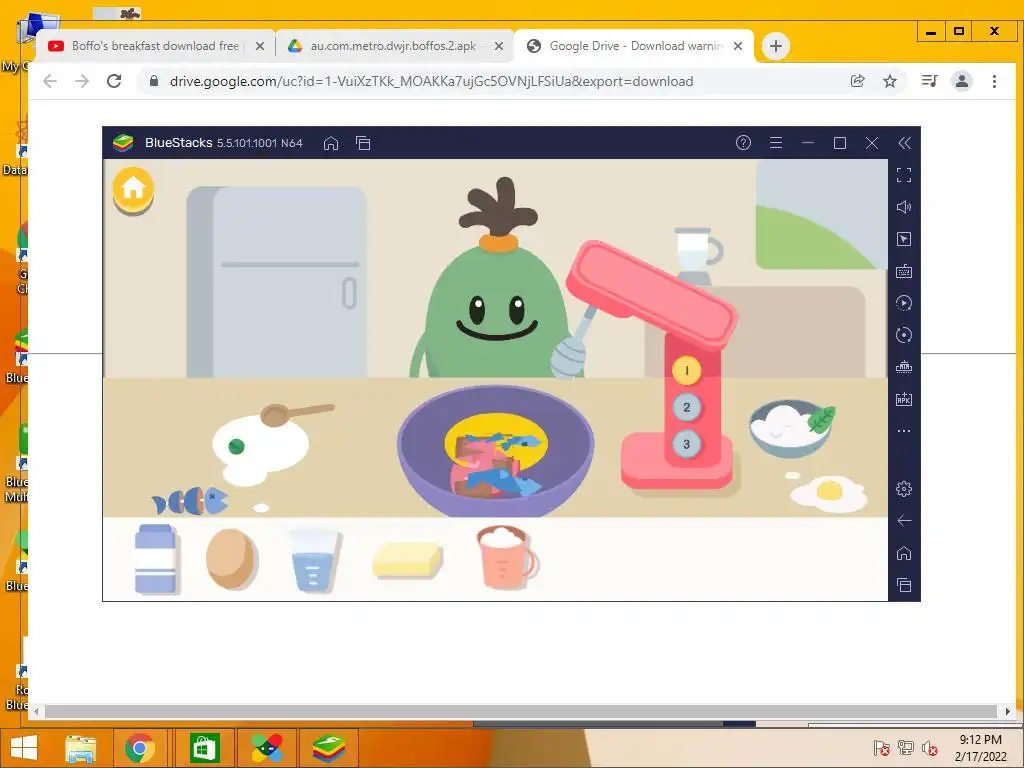
Task: Click BlueStacks recent apps icon in sidebar
Action: [x=904, y=585]
